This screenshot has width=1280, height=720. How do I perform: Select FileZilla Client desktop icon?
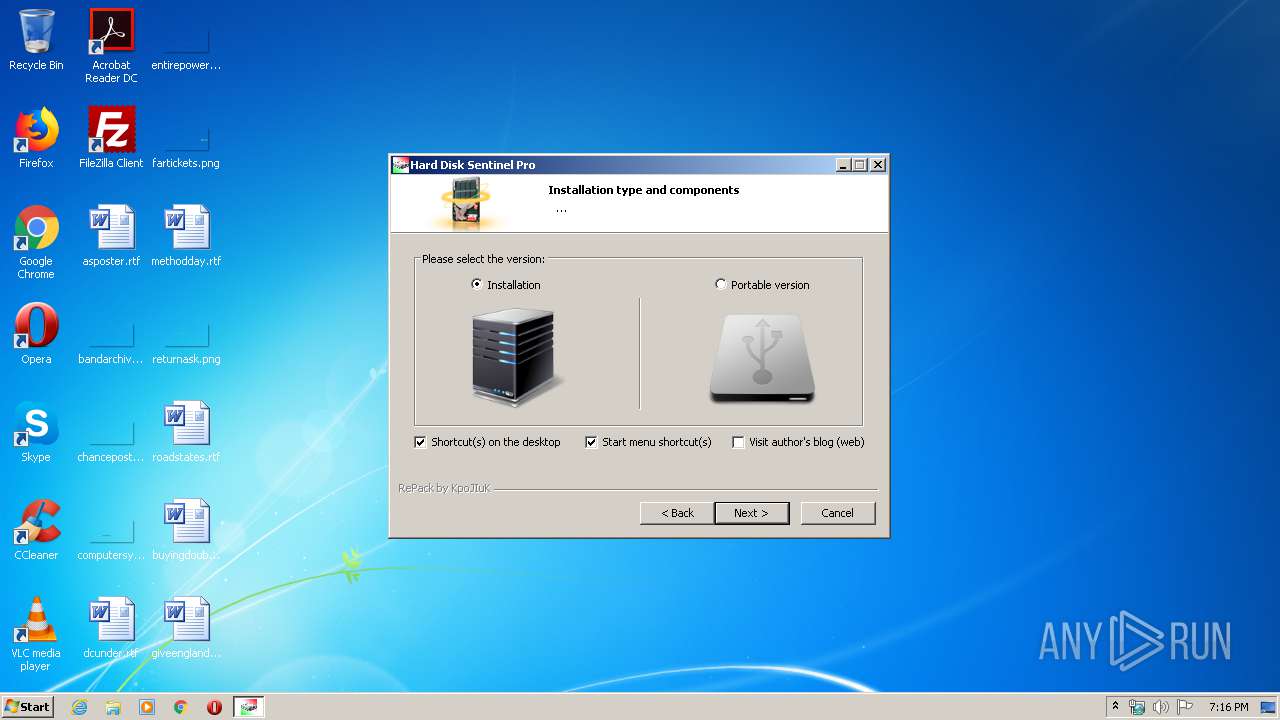(111, 138)
